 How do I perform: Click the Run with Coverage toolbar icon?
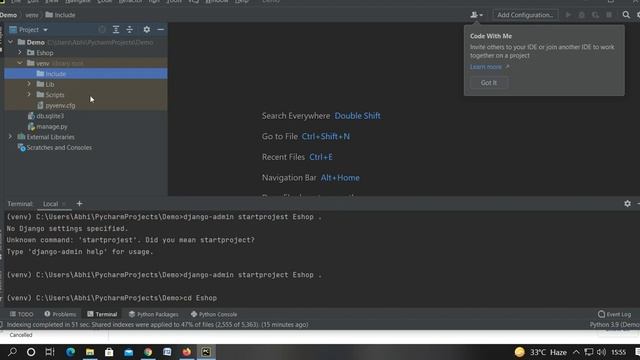tap(596, 15)
